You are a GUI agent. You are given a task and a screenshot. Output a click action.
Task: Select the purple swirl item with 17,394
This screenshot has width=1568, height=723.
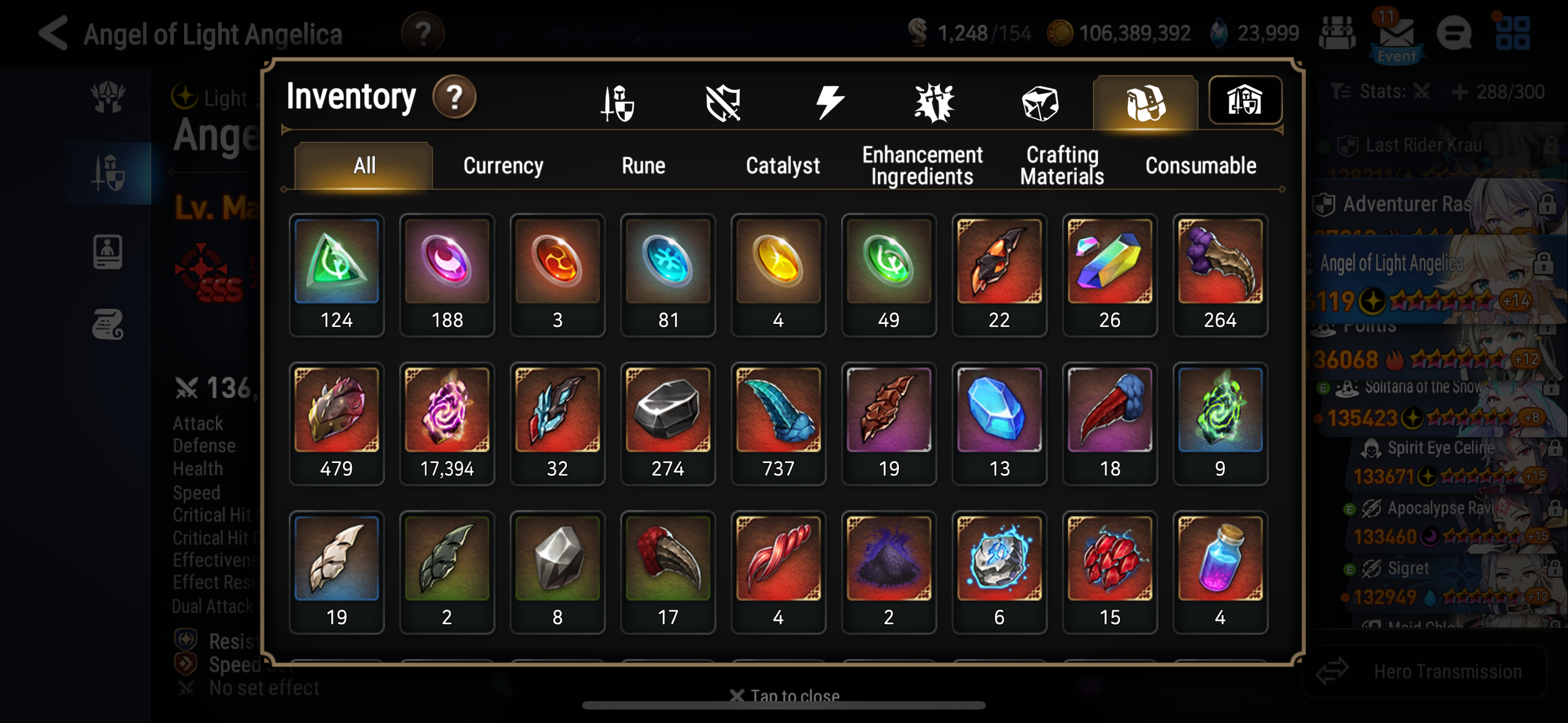(x=447, y=424)
